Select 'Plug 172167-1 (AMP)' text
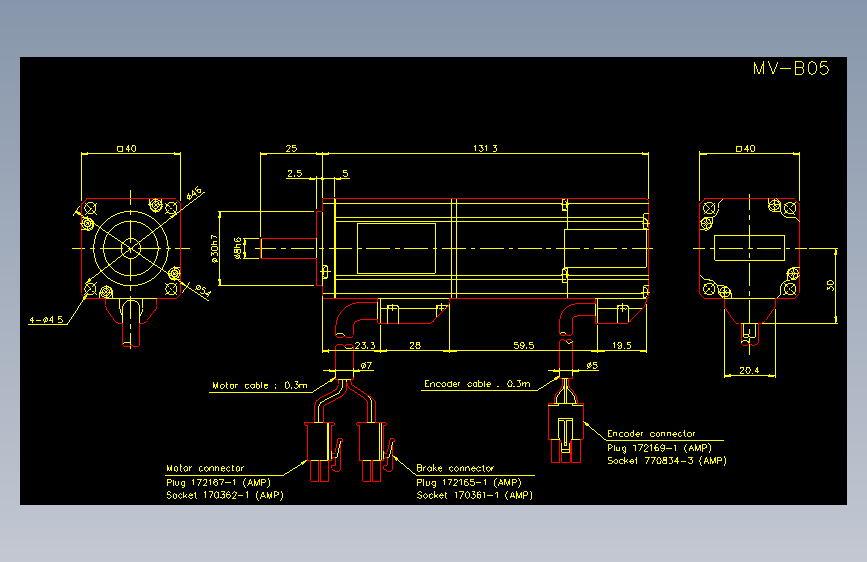 coord(218,482)
